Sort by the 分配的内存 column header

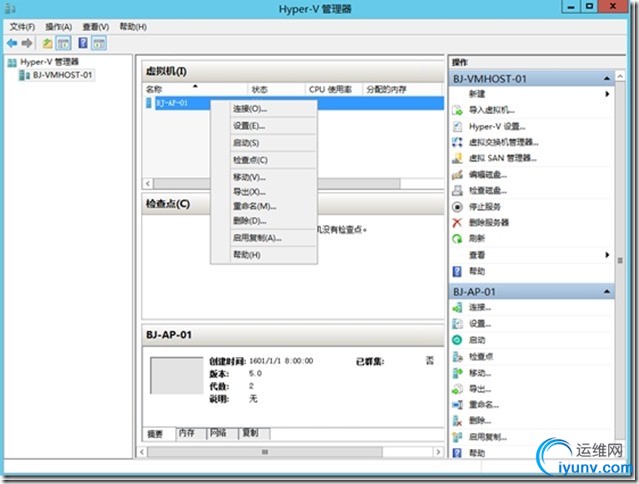pyautogui.click(x=402, y=89)
